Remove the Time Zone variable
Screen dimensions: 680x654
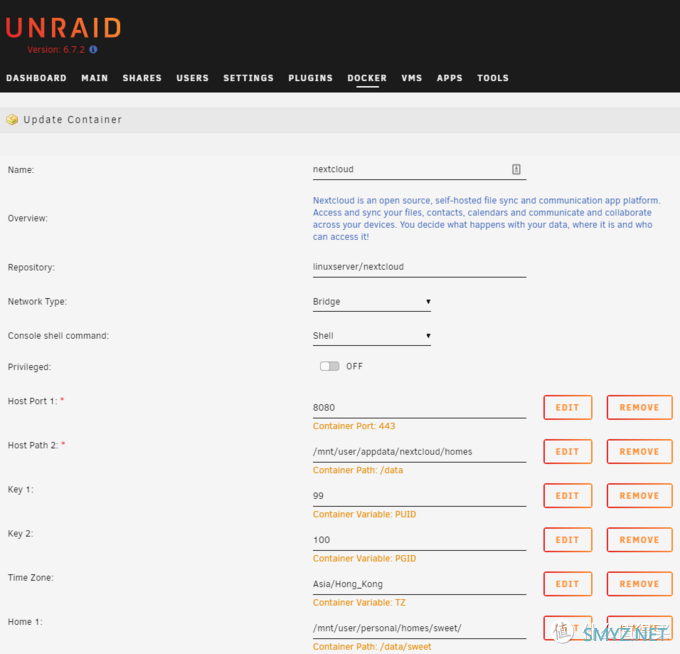640,584
